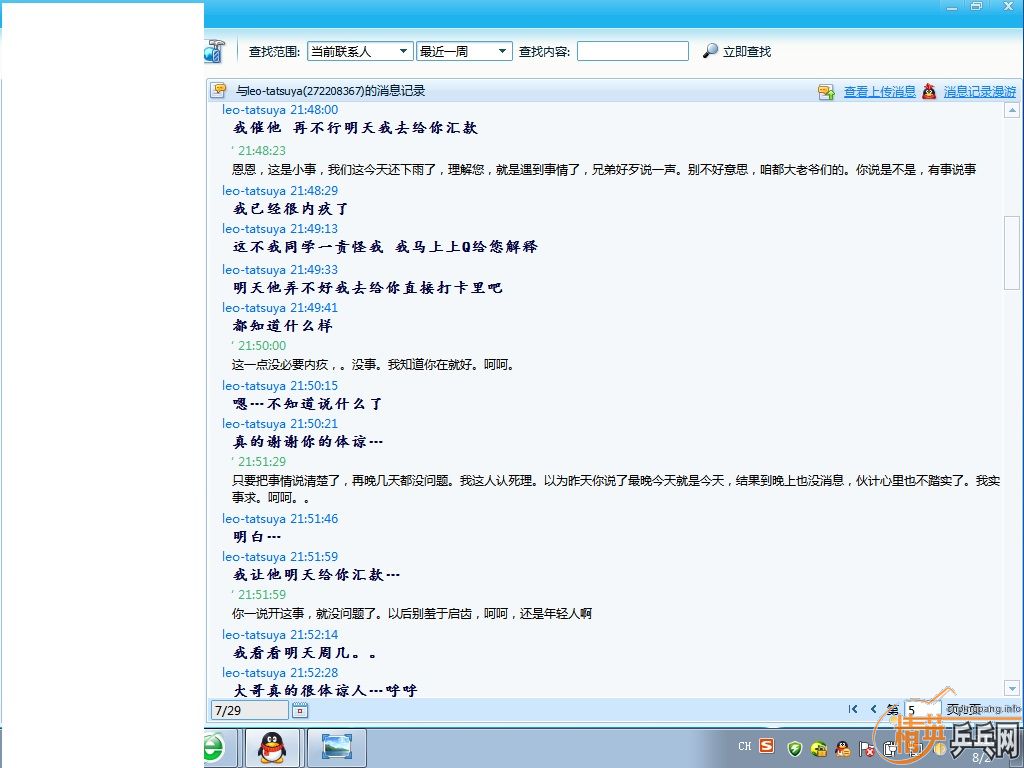This screenshot has width=1024, height=768.
Task: Click the message 我催他 再不行明天我去给你汇款
Action: (355, 128)
